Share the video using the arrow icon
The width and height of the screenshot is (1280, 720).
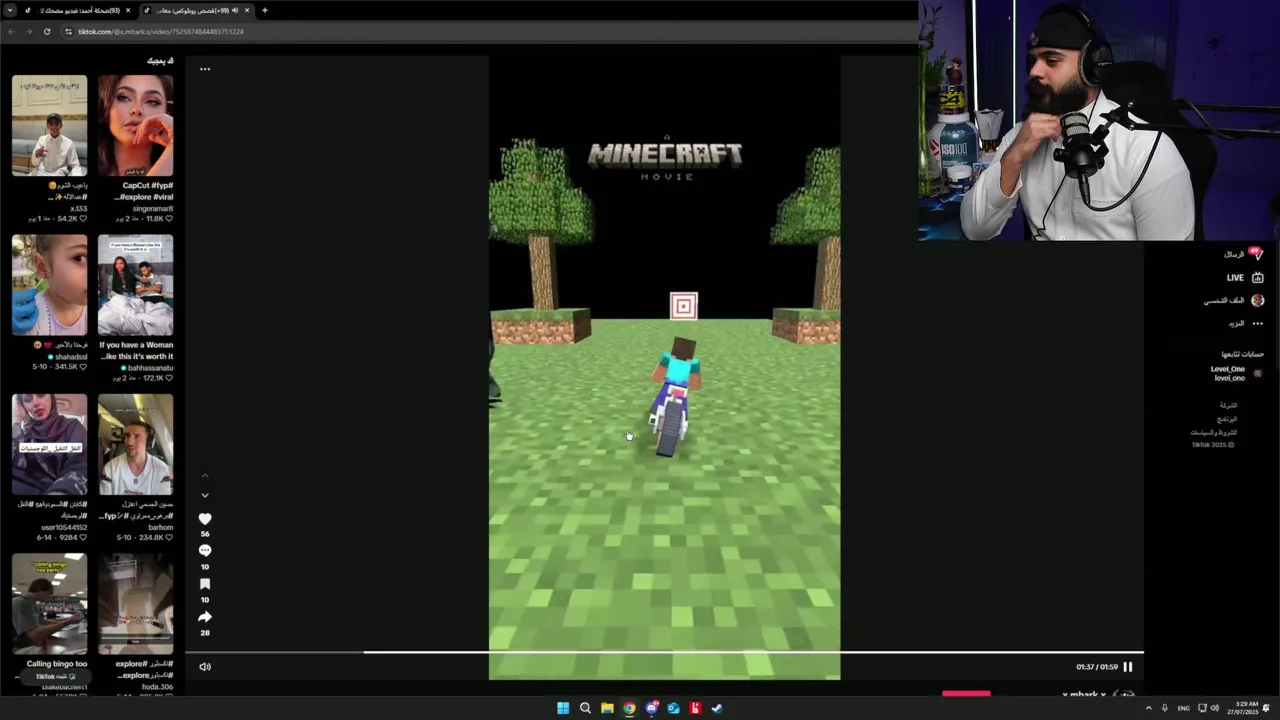pos(205,617)
